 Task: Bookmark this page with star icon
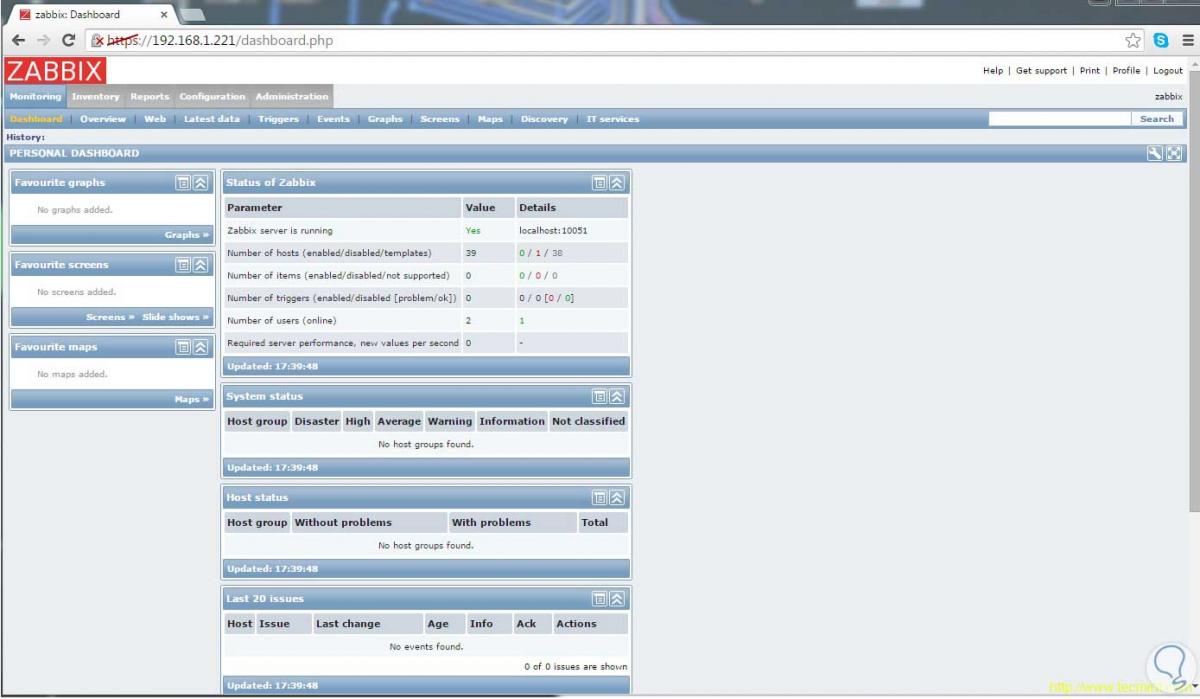[1133, 40]
